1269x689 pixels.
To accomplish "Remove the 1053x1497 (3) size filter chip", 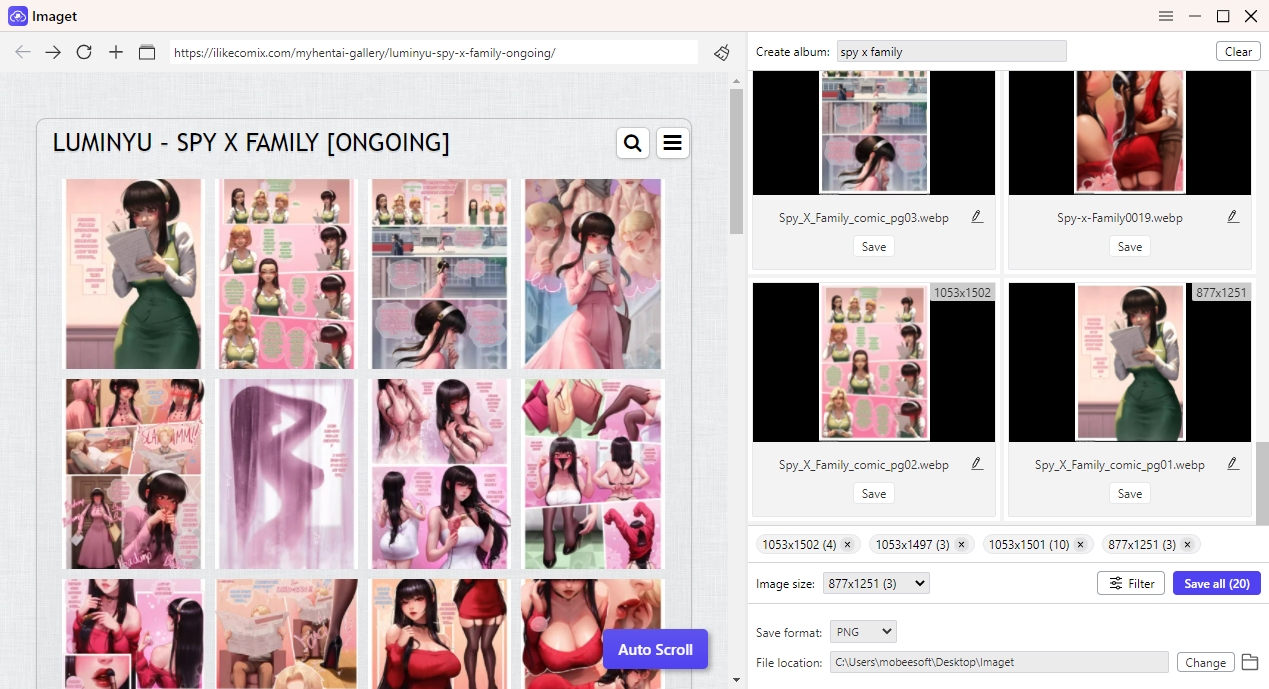I will (961, 545).
